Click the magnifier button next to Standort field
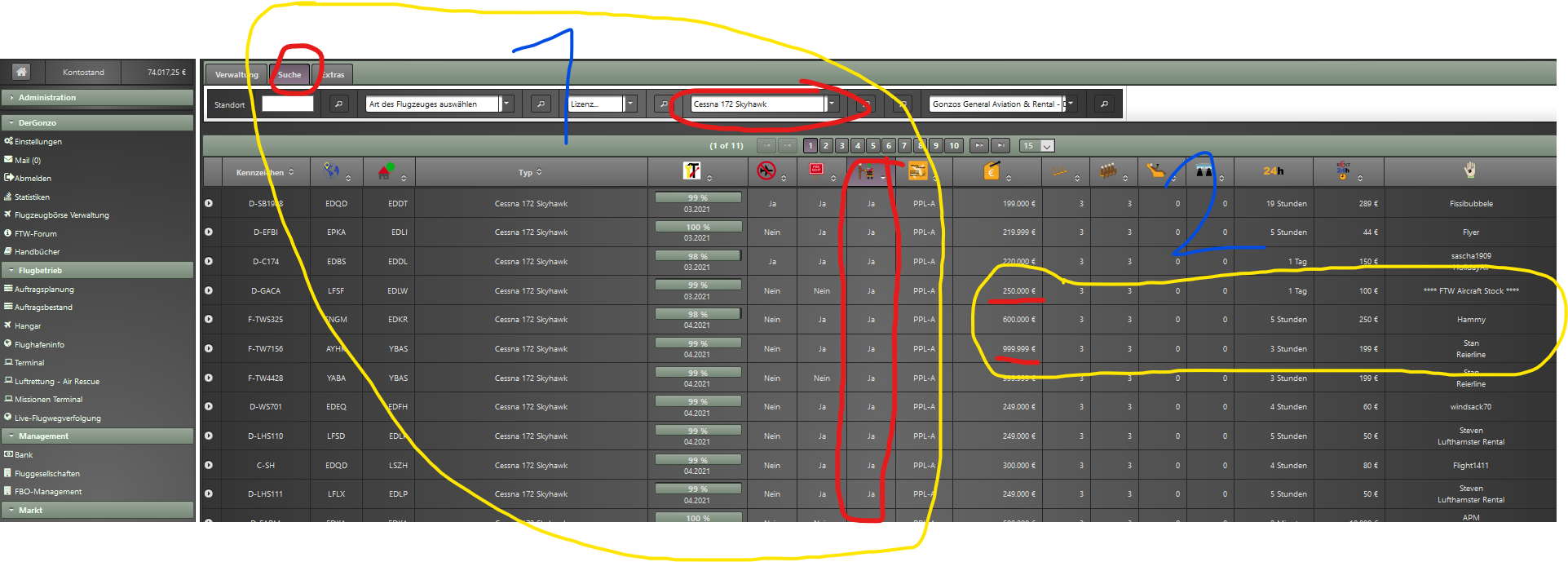 tap(338, 104)
